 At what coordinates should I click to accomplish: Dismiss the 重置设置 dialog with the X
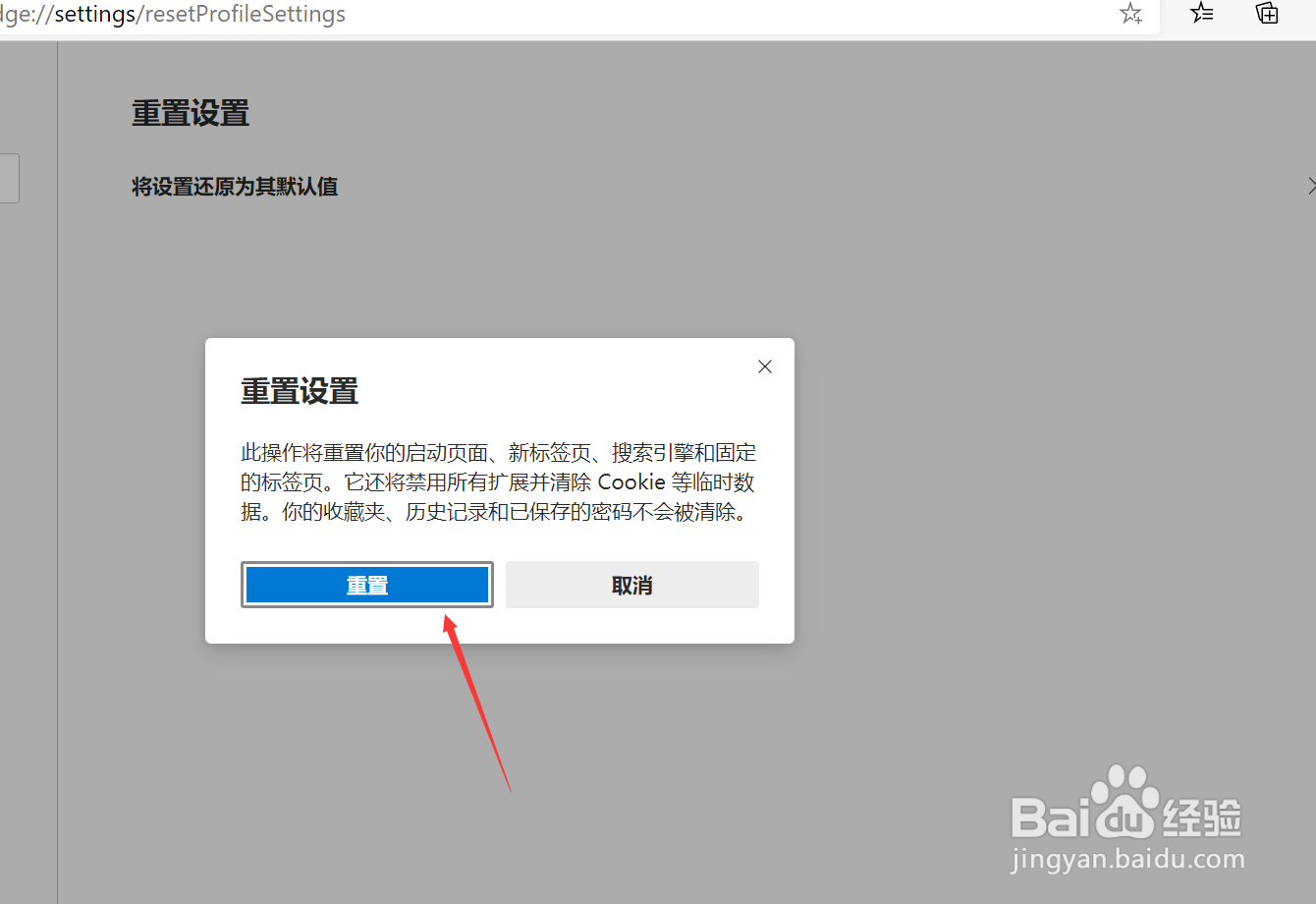tap(765, 366)
